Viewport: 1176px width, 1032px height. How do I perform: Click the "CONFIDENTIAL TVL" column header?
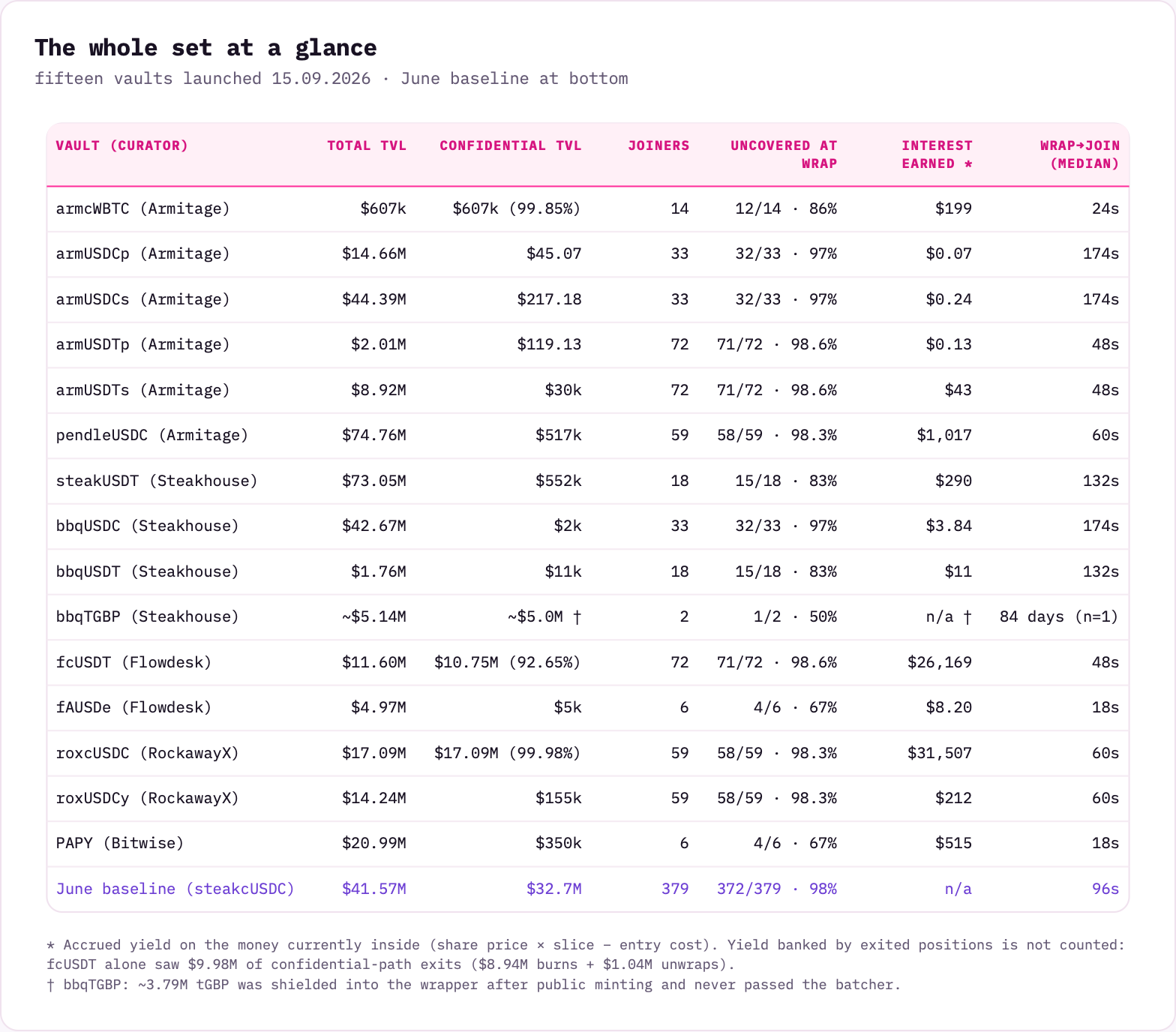point(511,145)
